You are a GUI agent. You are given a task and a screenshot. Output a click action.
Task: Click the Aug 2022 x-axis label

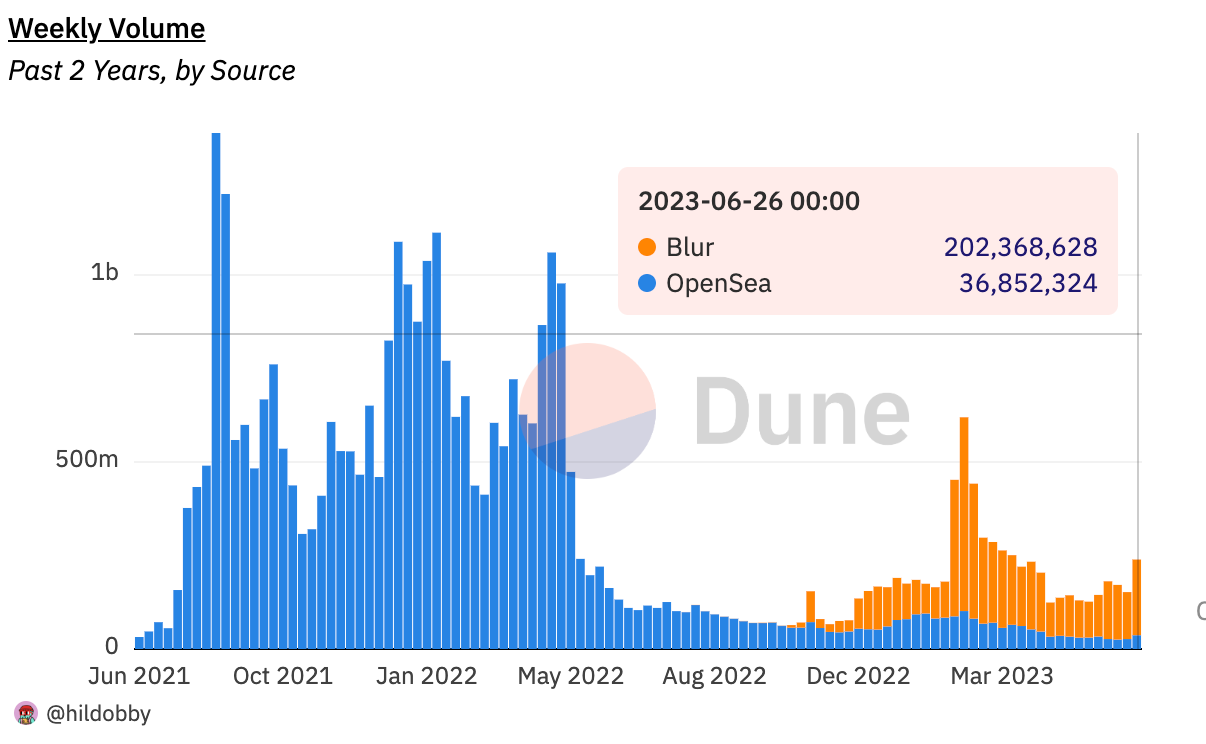[x=714, y=676]
